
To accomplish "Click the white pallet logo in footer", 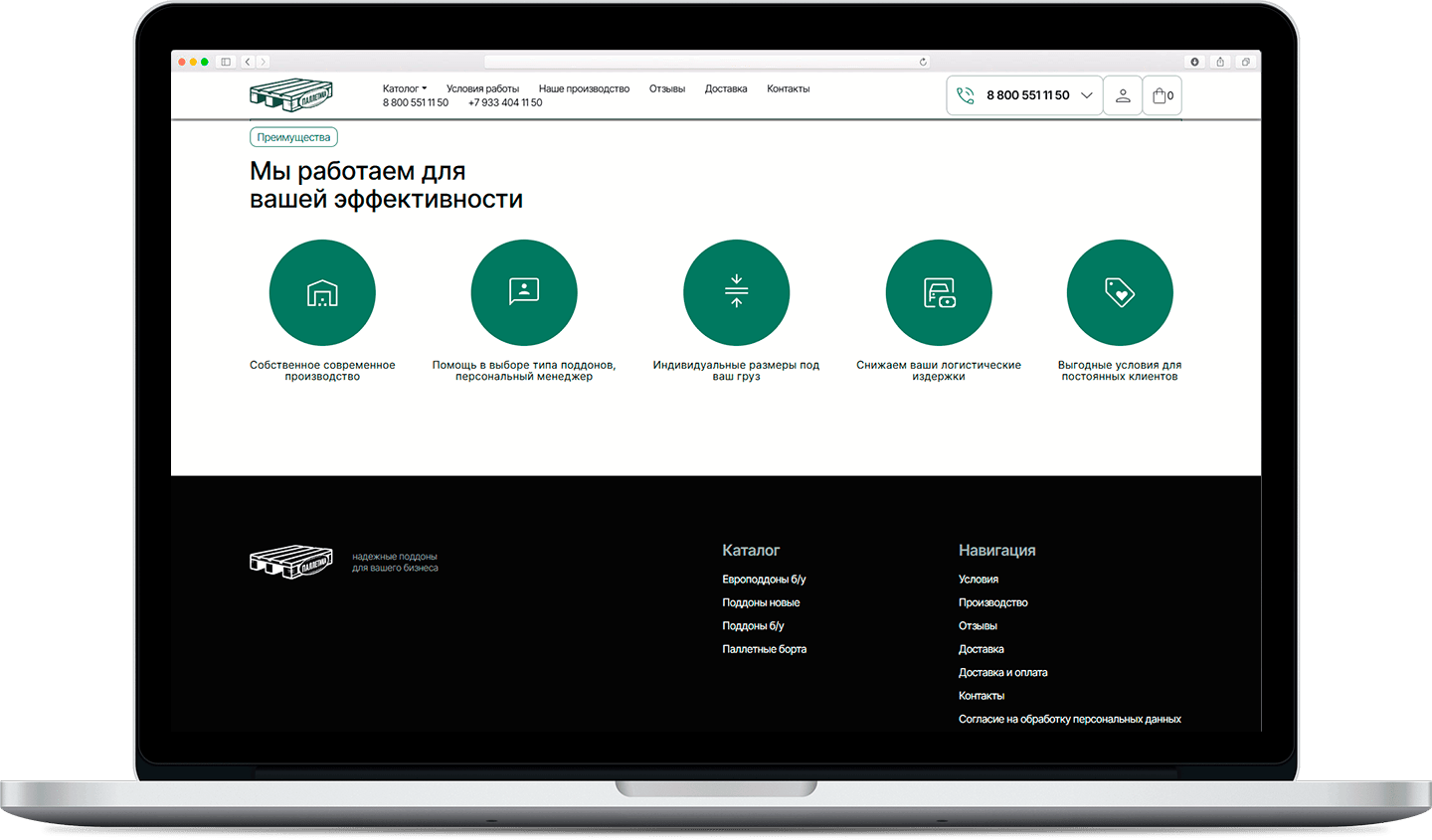I will point(290,562).
